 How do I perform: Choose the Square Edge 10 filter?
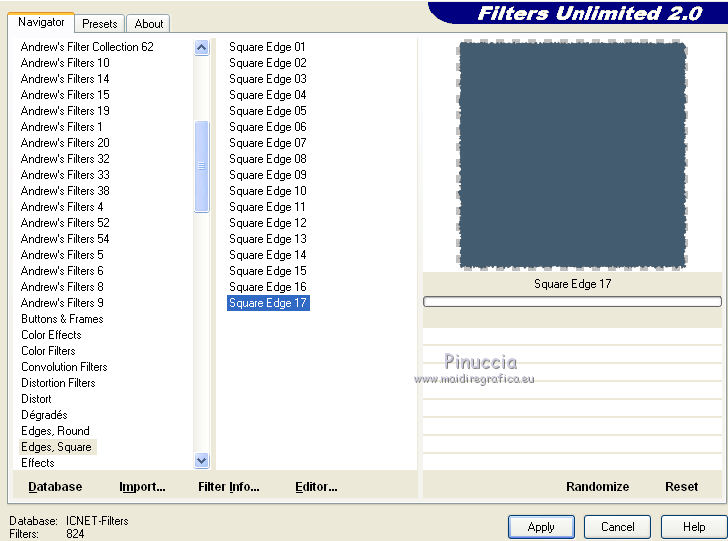point(267,191)
